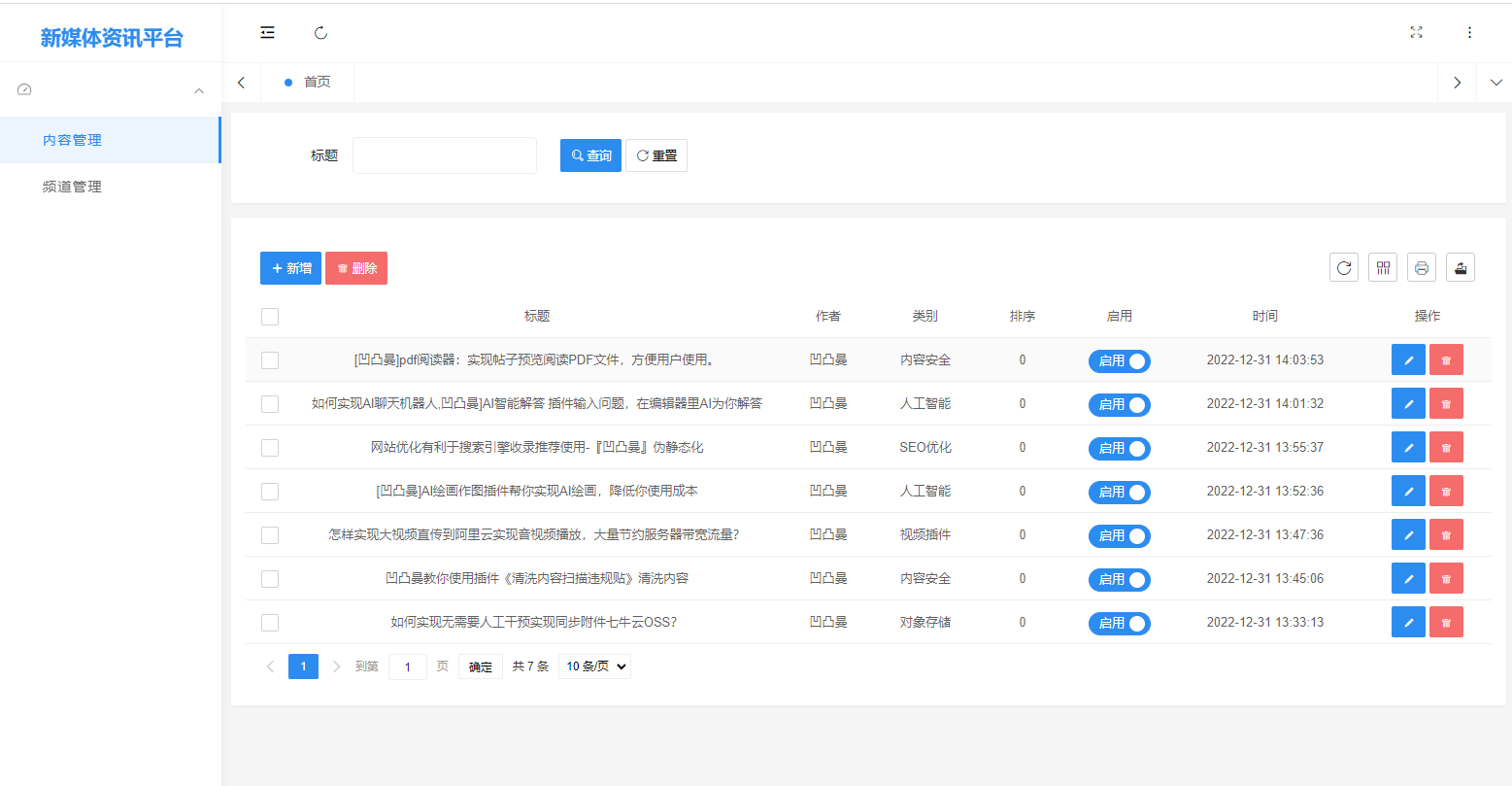The image size is (1512, 786).
Task: Open the more options kebab menu
Action: pyautogui.click(x=1469, y=32)
